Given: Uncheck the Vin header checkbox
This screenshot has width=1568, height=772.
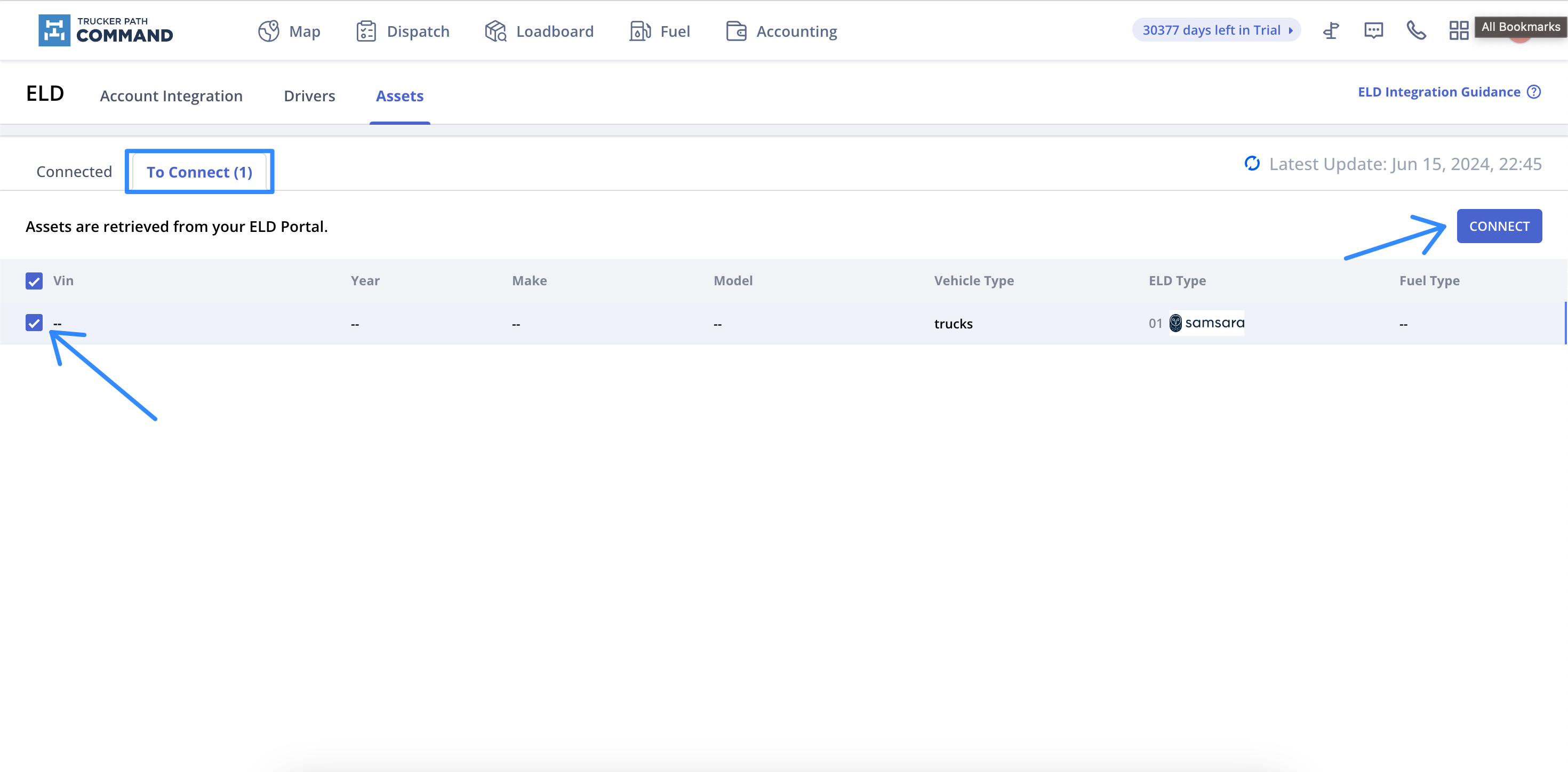Looking at the screenshot, I should 34,280.
